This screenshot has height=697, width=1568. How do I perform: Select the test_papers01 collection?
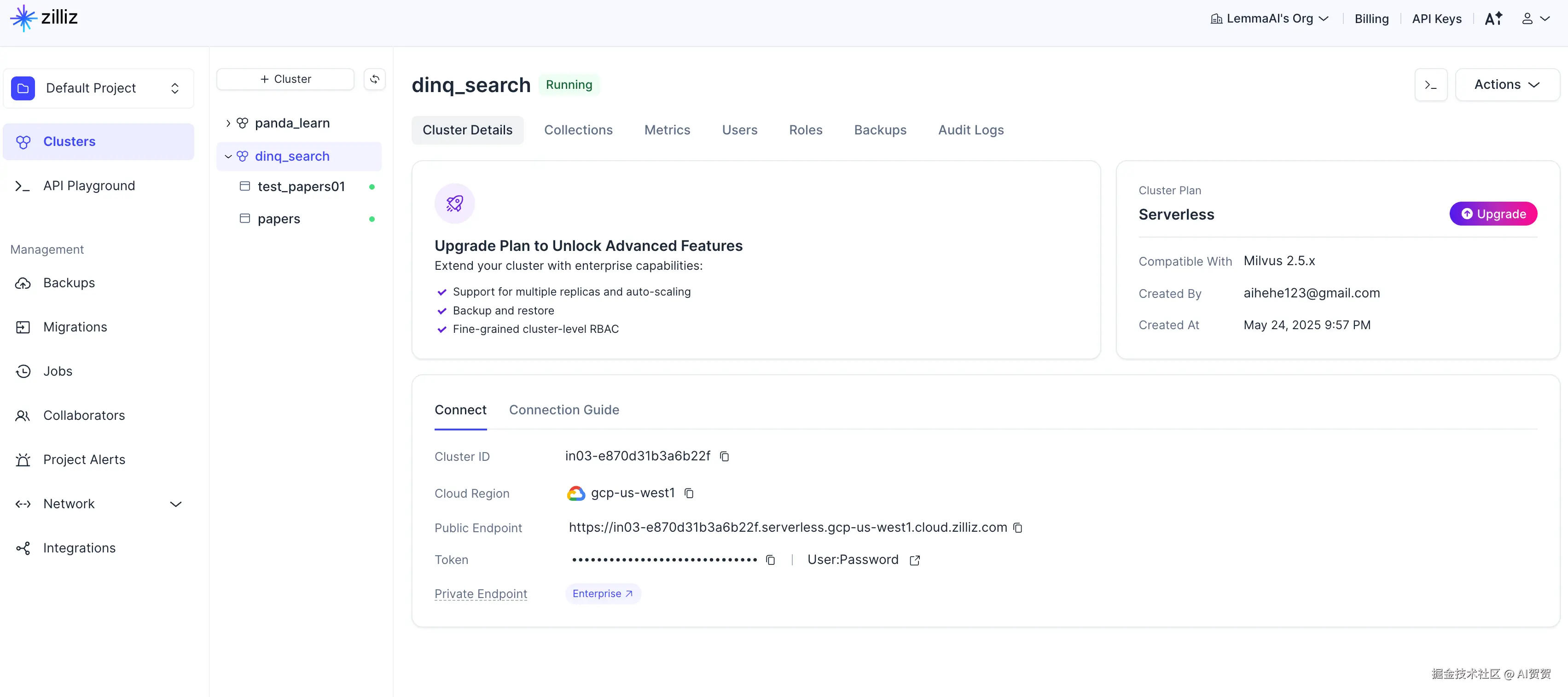coord(301,187)
